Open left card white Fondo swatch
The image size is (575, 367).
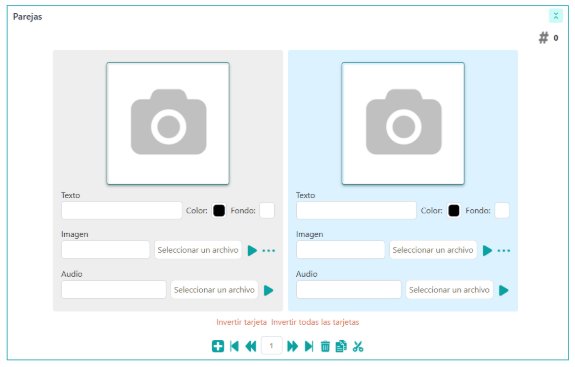coord(267,211)
